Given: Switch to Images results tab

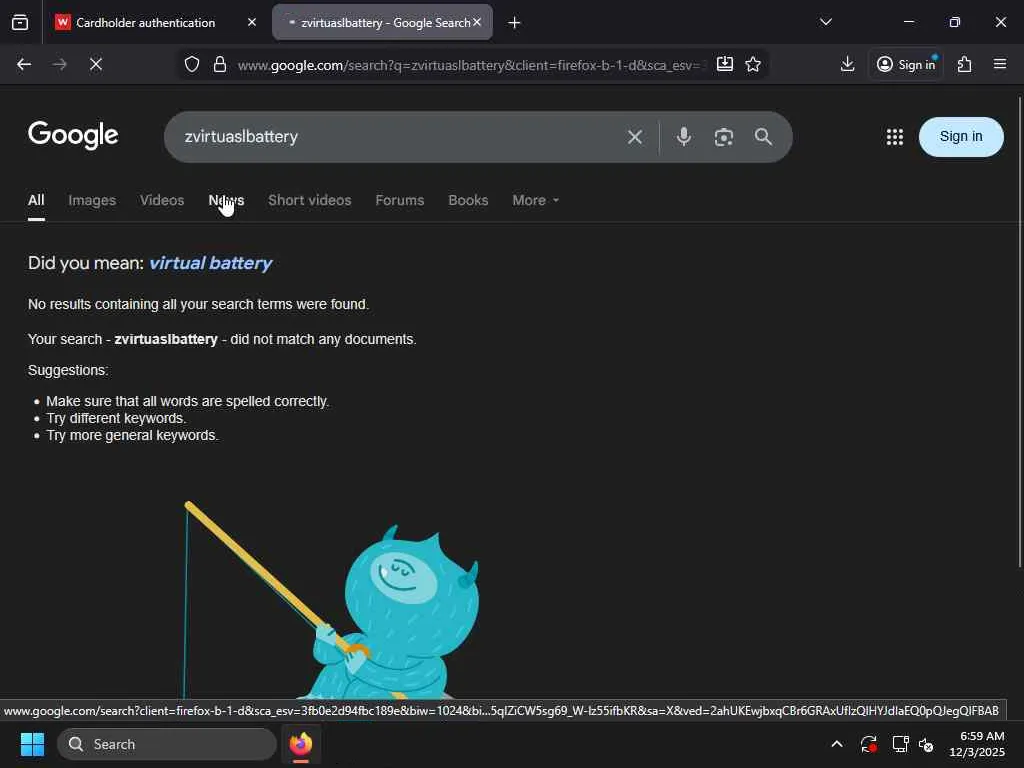Looking at the screenshot, I should coord(92,200).
